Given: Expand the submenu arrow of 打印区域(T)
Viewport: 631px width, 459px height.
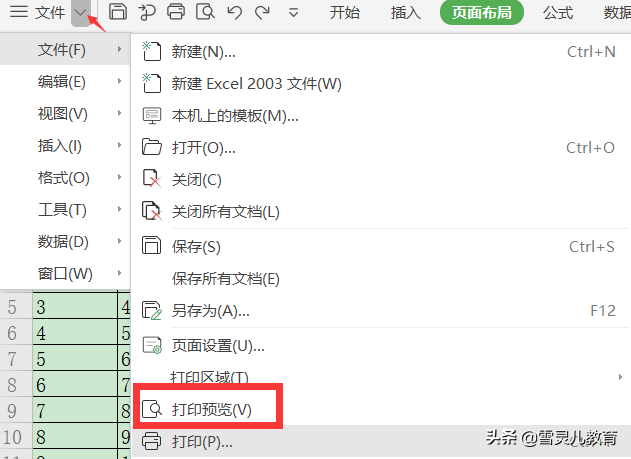Looking at the screenshot, I should click(x=620, y=377).
